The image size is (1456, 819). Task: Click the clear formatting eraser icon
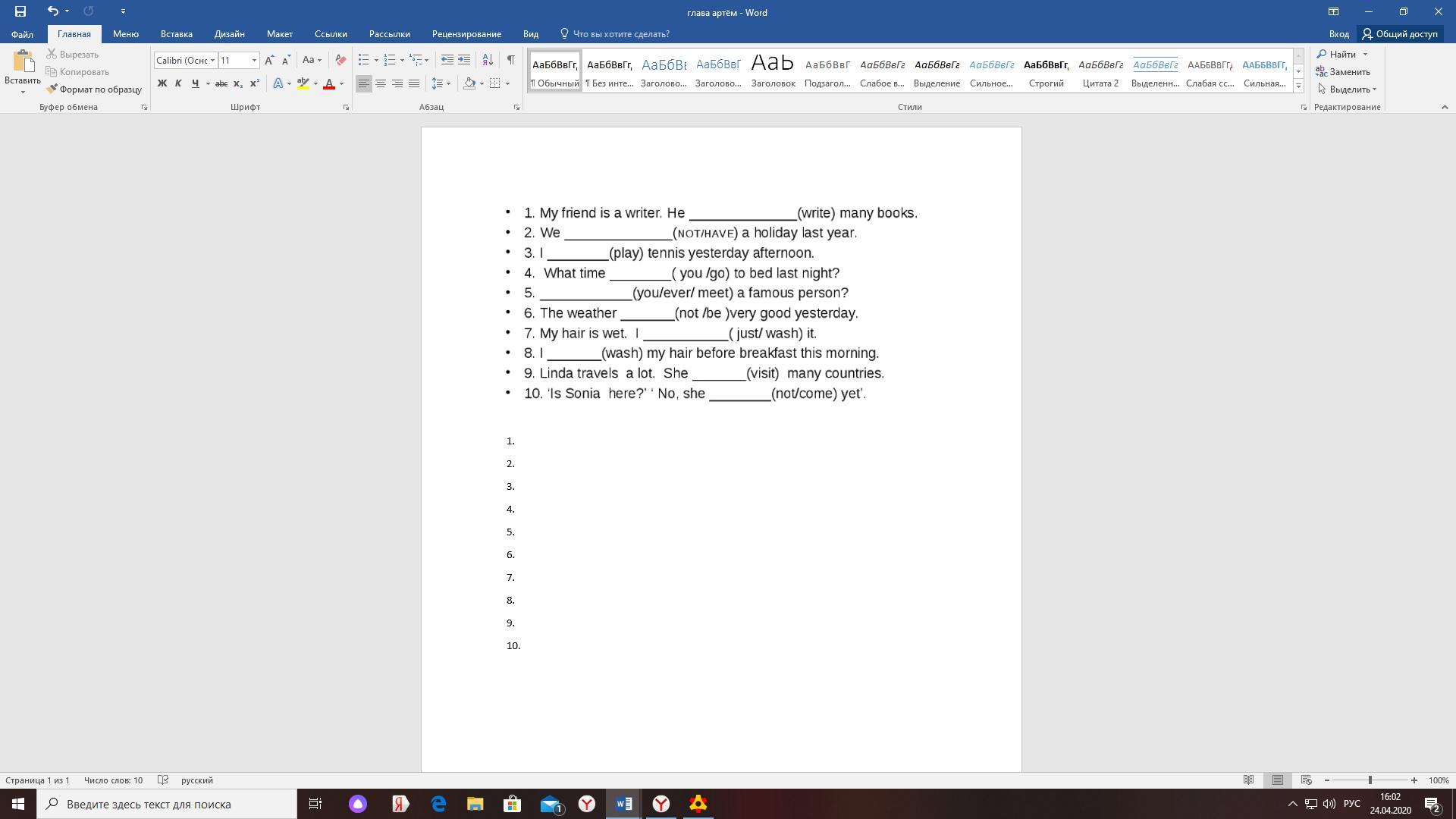340,60
